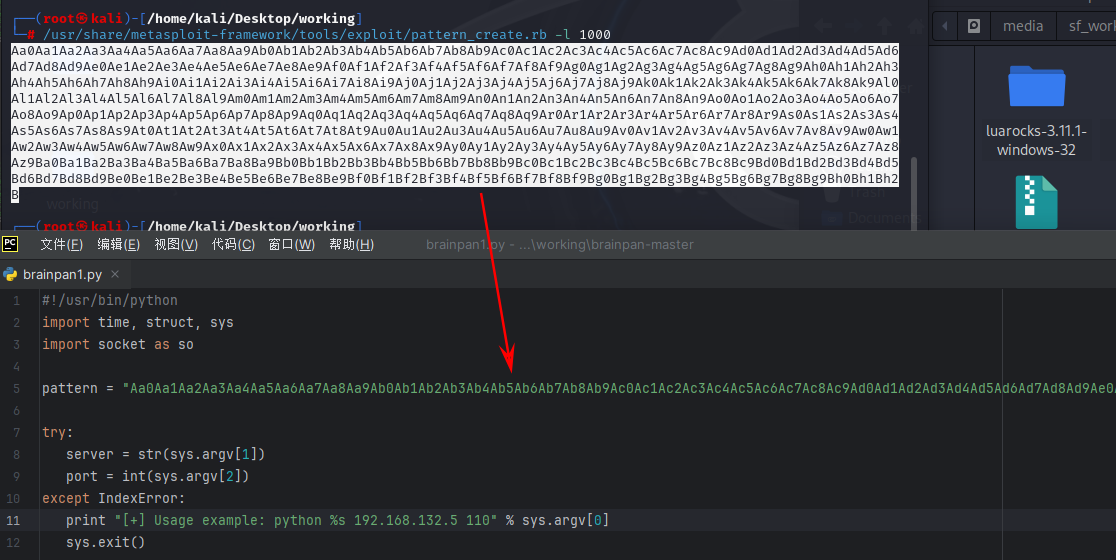Click line number 11 in the gutter
Viewport: 1116px width, 560px height.
13,520
